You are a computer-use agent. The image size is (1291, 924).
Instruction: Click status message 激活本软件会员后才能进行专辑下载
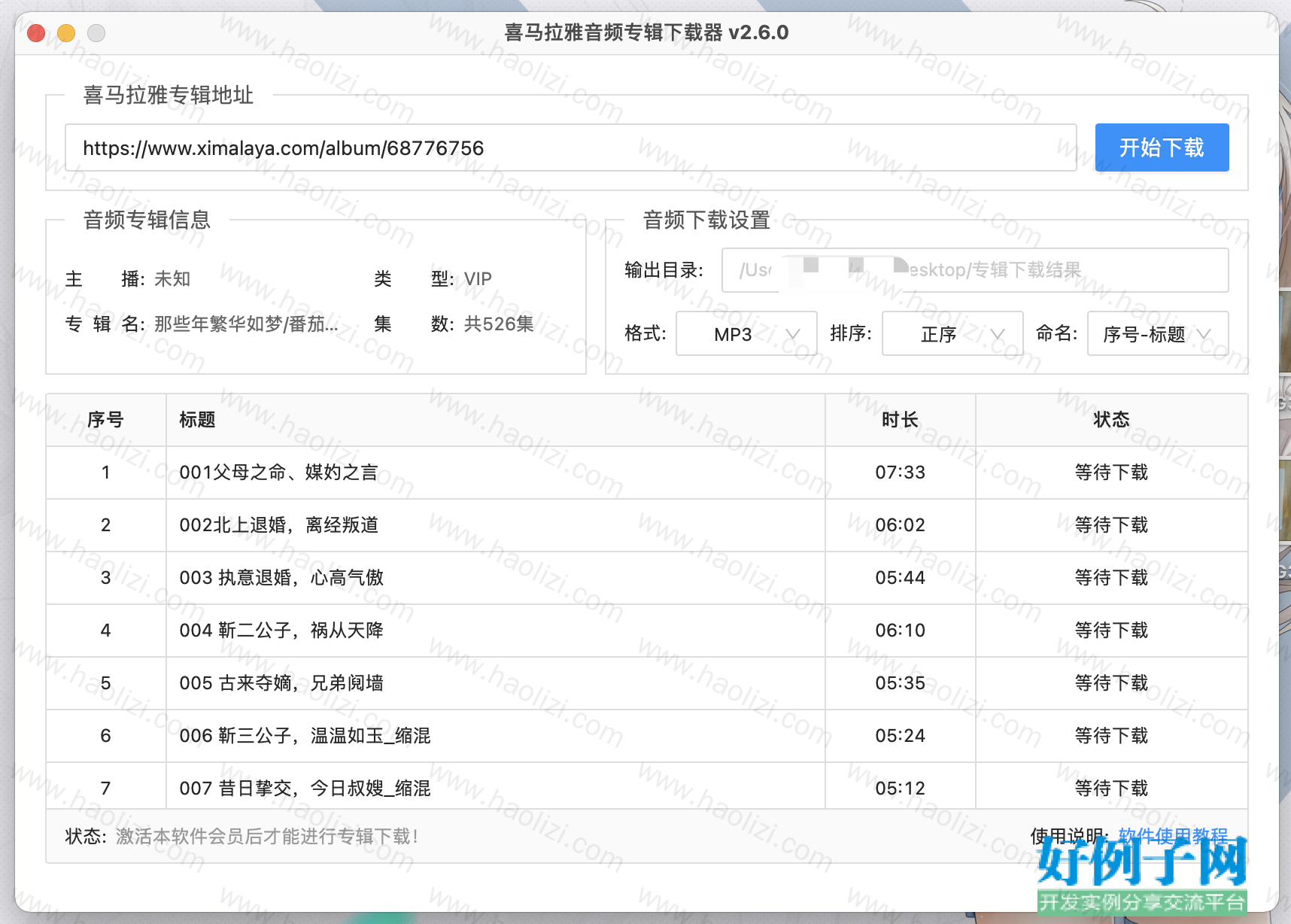coord(266,836)
